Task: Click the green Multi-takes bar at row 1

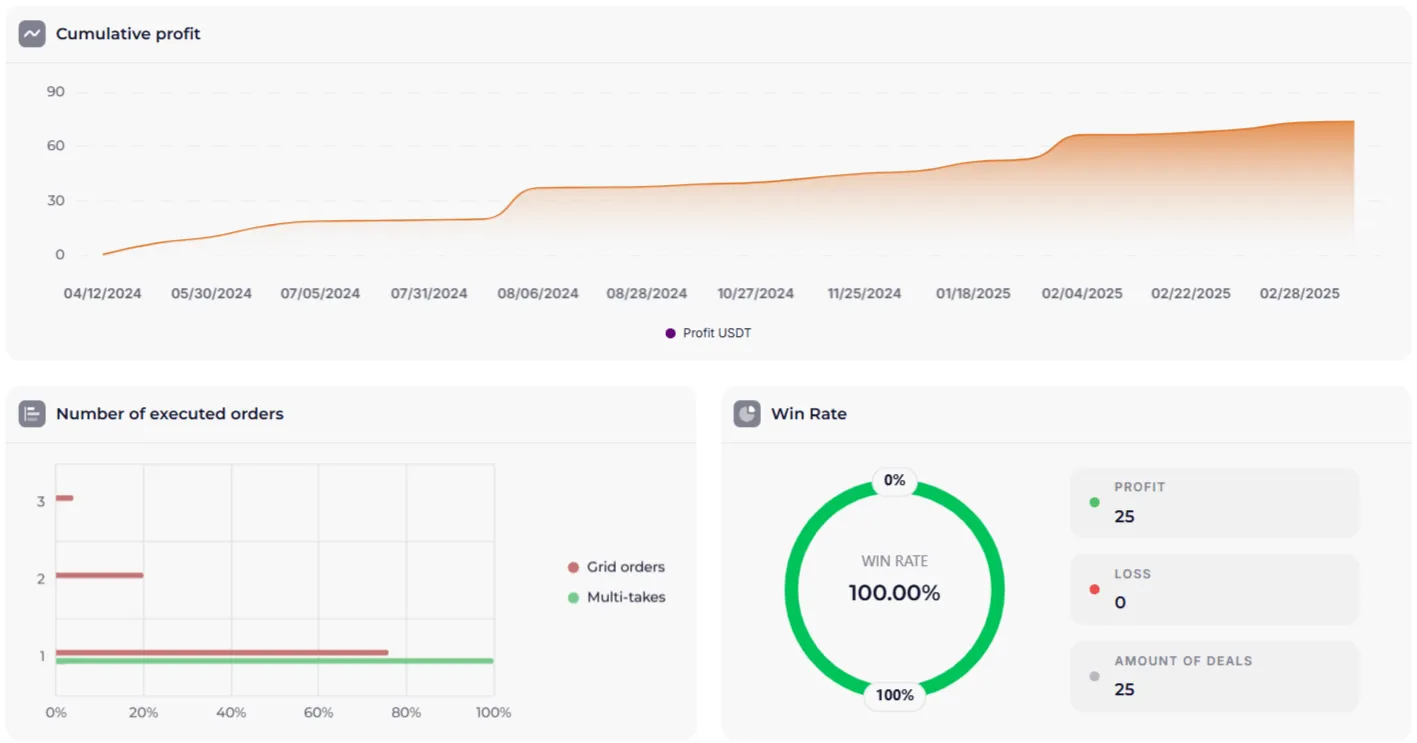Action: [274, 661]
